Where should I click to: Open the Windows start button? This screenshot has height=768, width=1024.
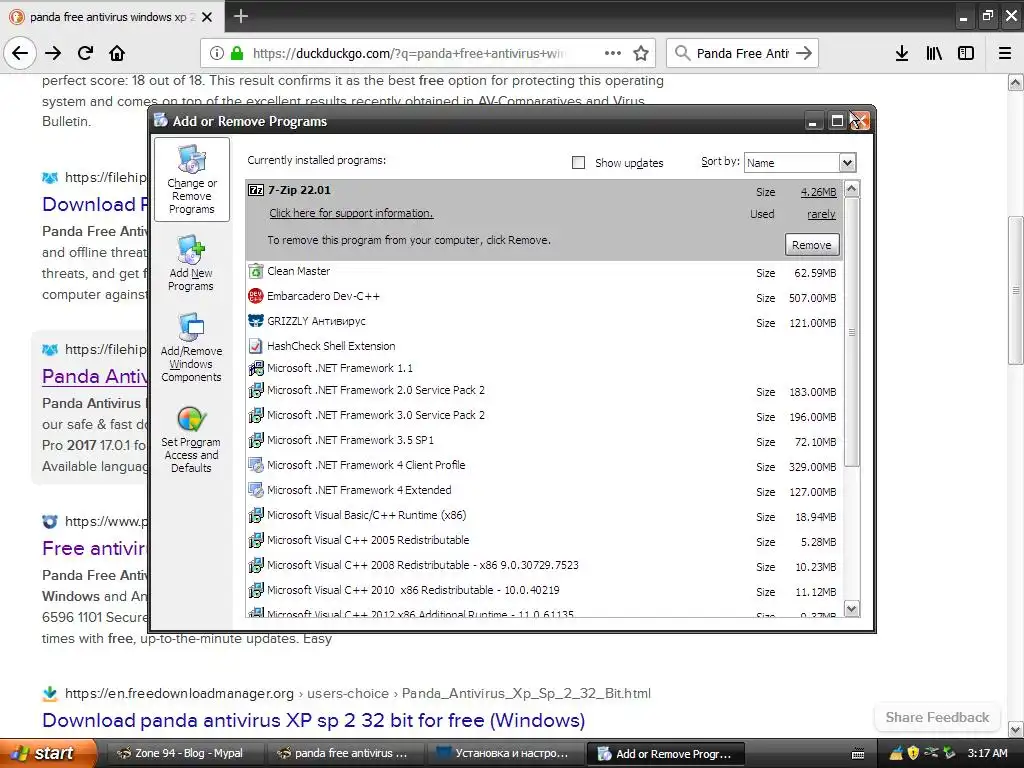(48, 754)
